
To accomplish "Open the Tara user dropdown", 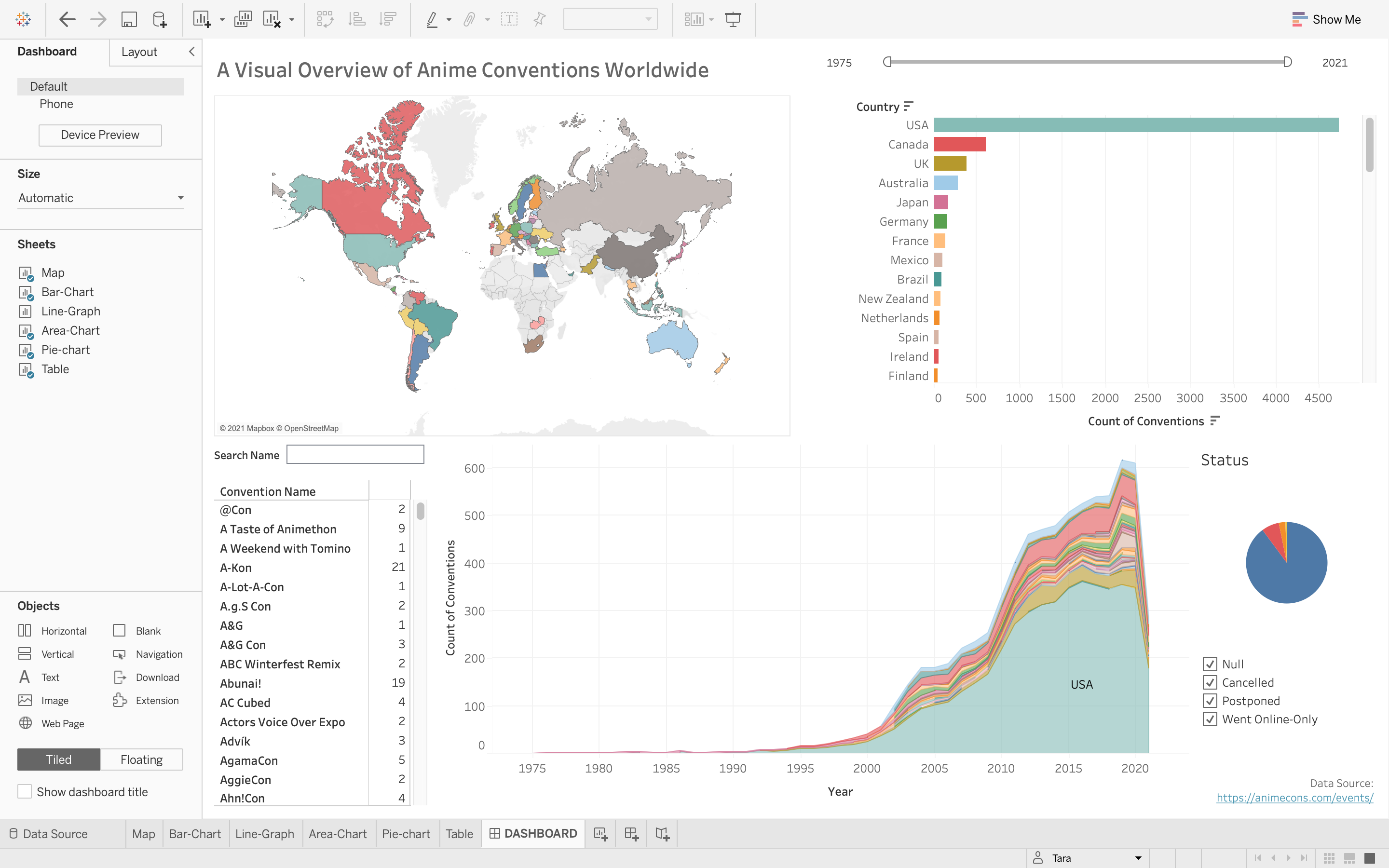I will (1138, 858).
